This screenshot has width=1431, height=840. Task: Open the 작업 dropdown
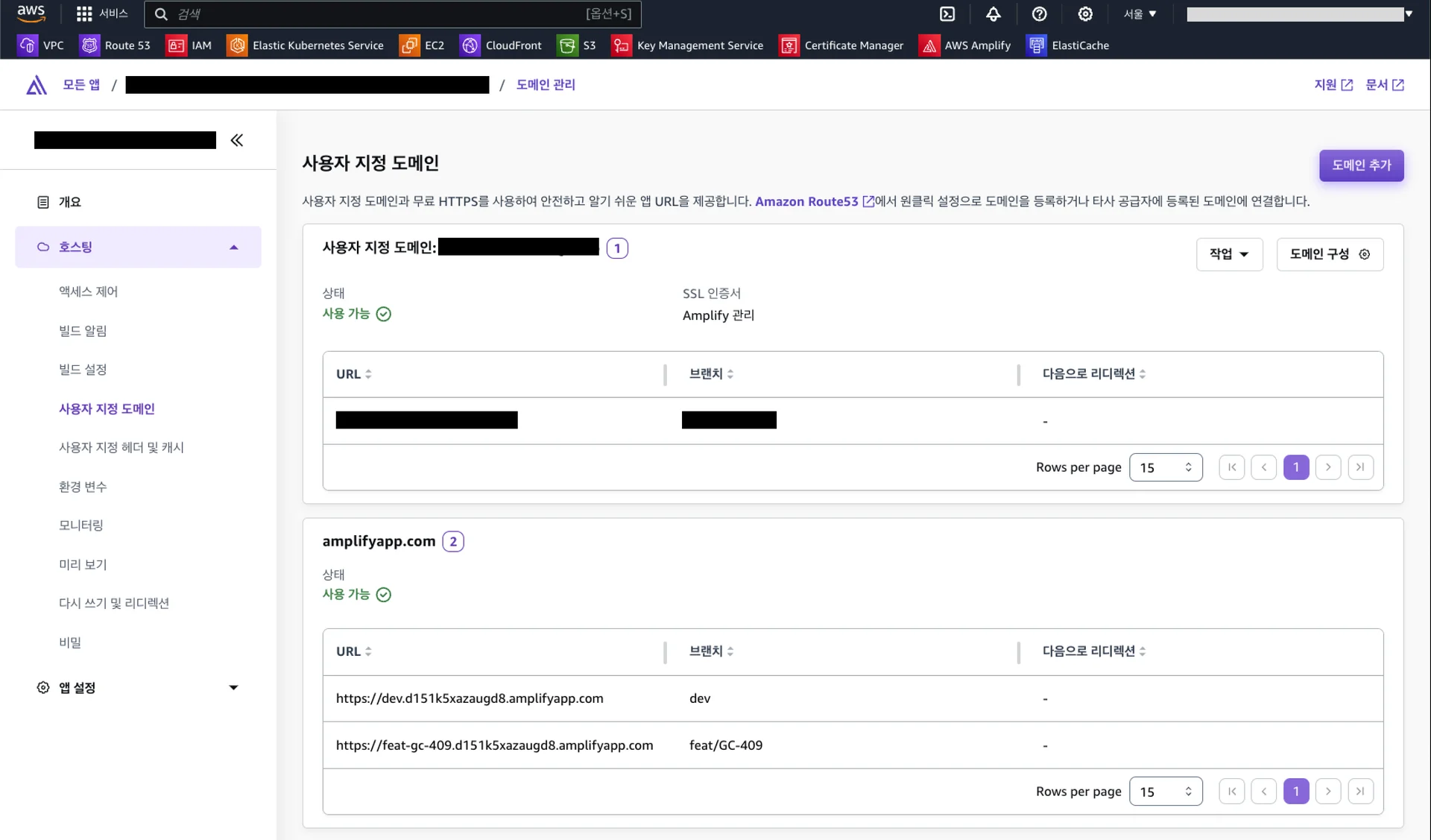pos(1229,254)
